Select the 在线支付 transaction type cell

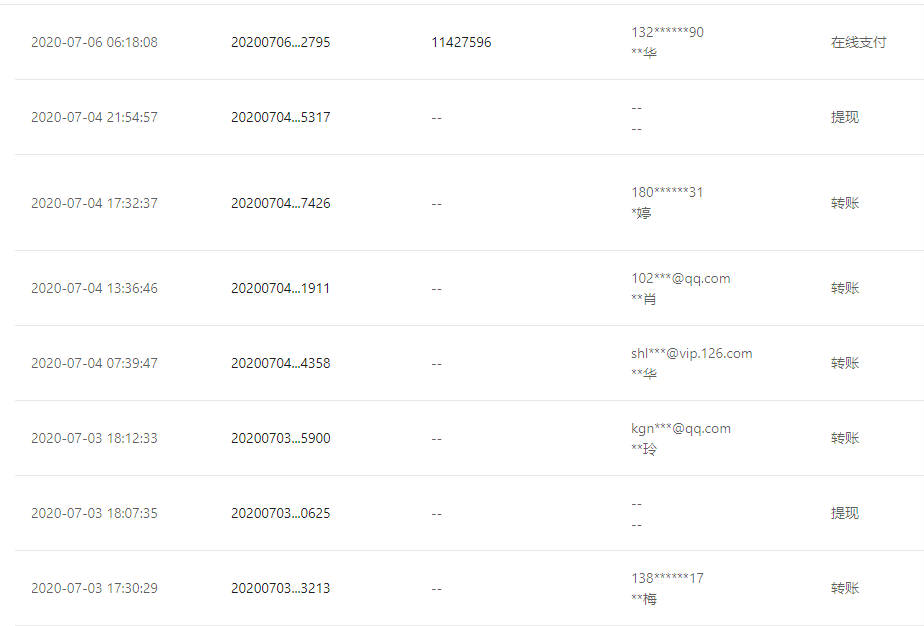(x=858, y=43)
